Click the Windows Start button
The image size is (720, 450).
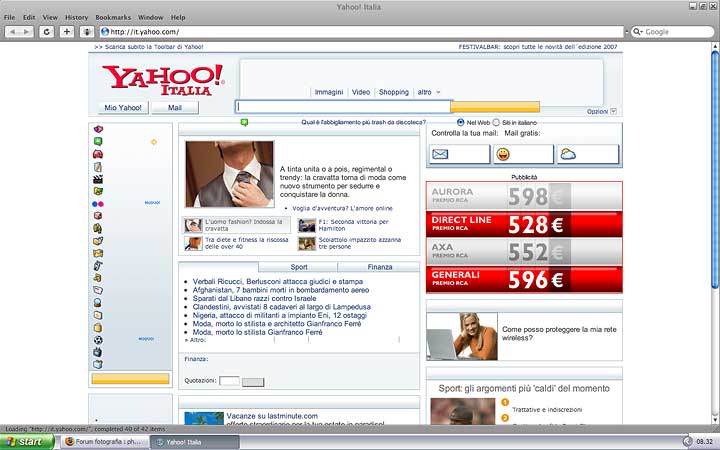click(27, 442)
